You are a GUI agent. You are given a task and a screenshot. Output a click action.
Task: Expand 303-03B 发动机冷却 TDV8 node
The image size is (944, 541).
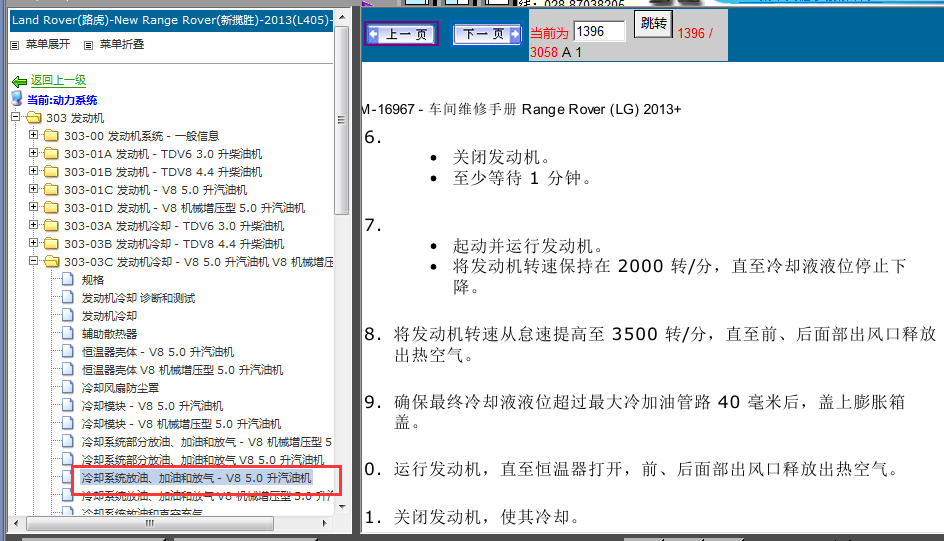(34, 243)
